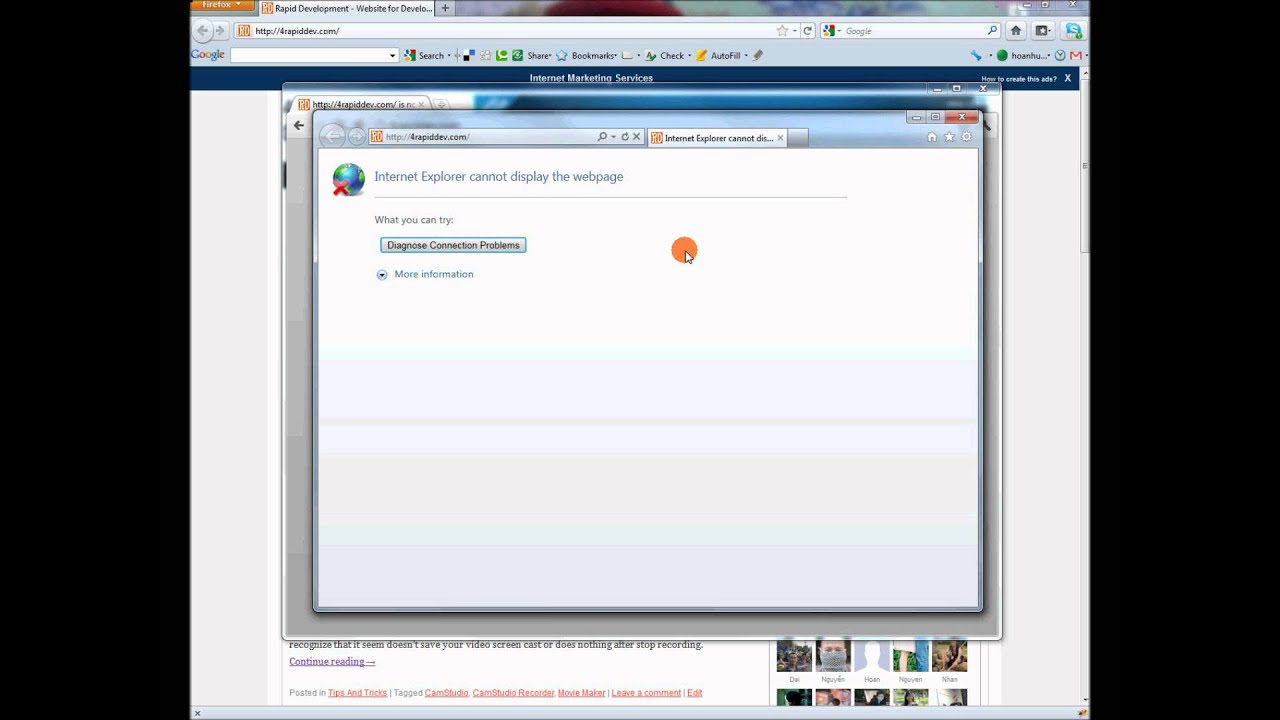The image size is (1280, 720).
Task: Click Leave a comment link
Action: click(x=646, y=693)
